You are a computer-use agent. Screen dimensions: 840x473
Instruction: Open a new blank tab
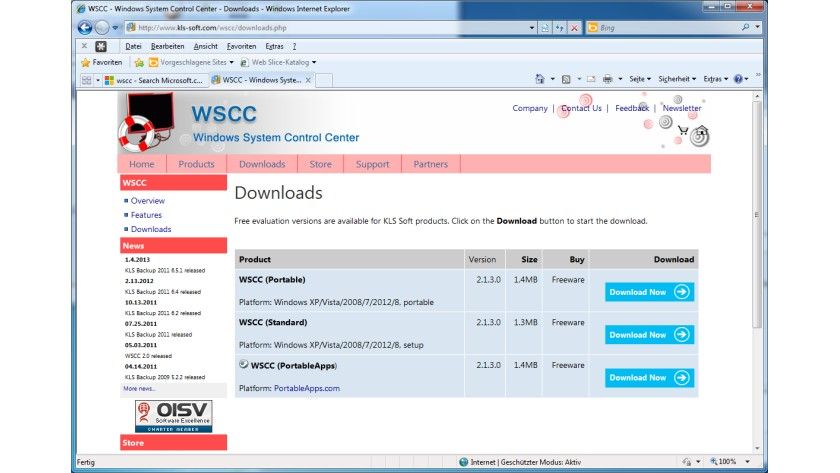(x=324, y=80)
